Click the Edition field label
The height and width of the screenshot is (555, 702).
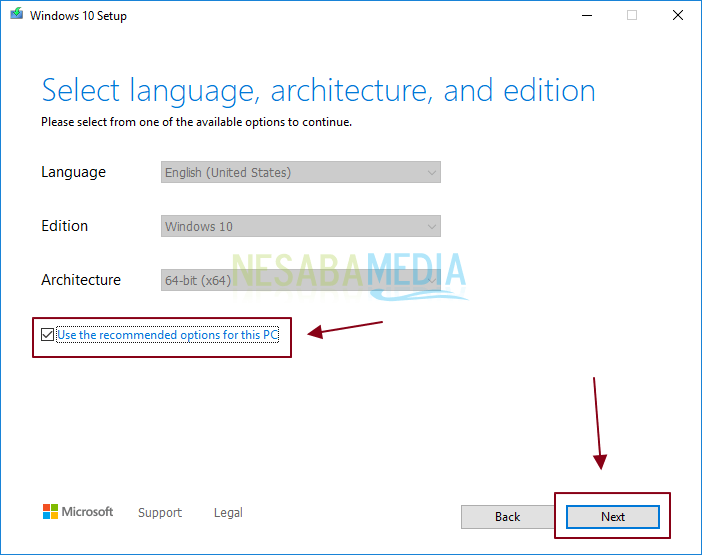pos(64,226)
